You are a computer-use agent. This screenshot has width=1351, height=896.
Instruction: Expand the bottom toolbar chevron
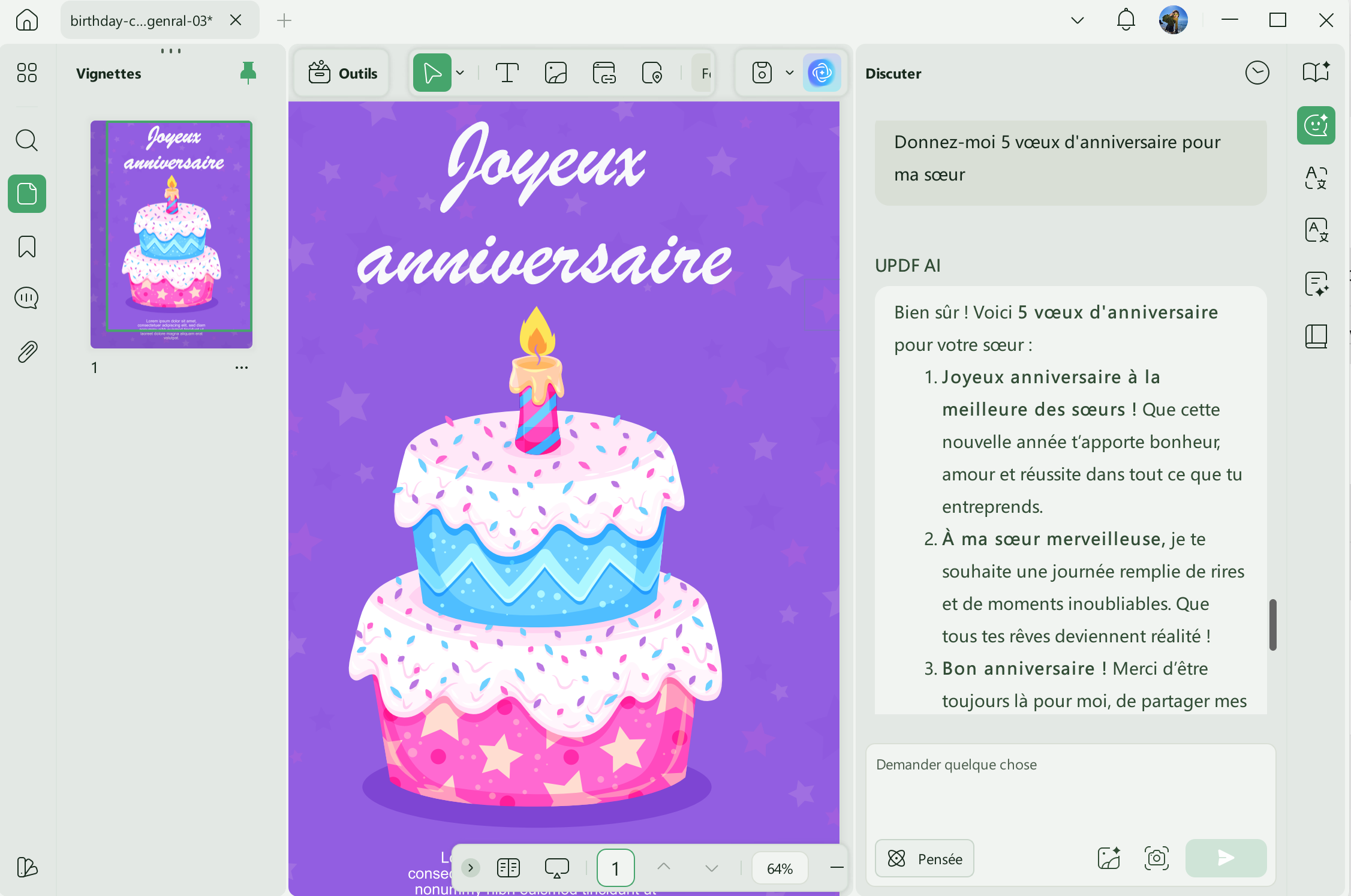pyautogui.click(x=471, y=868)
